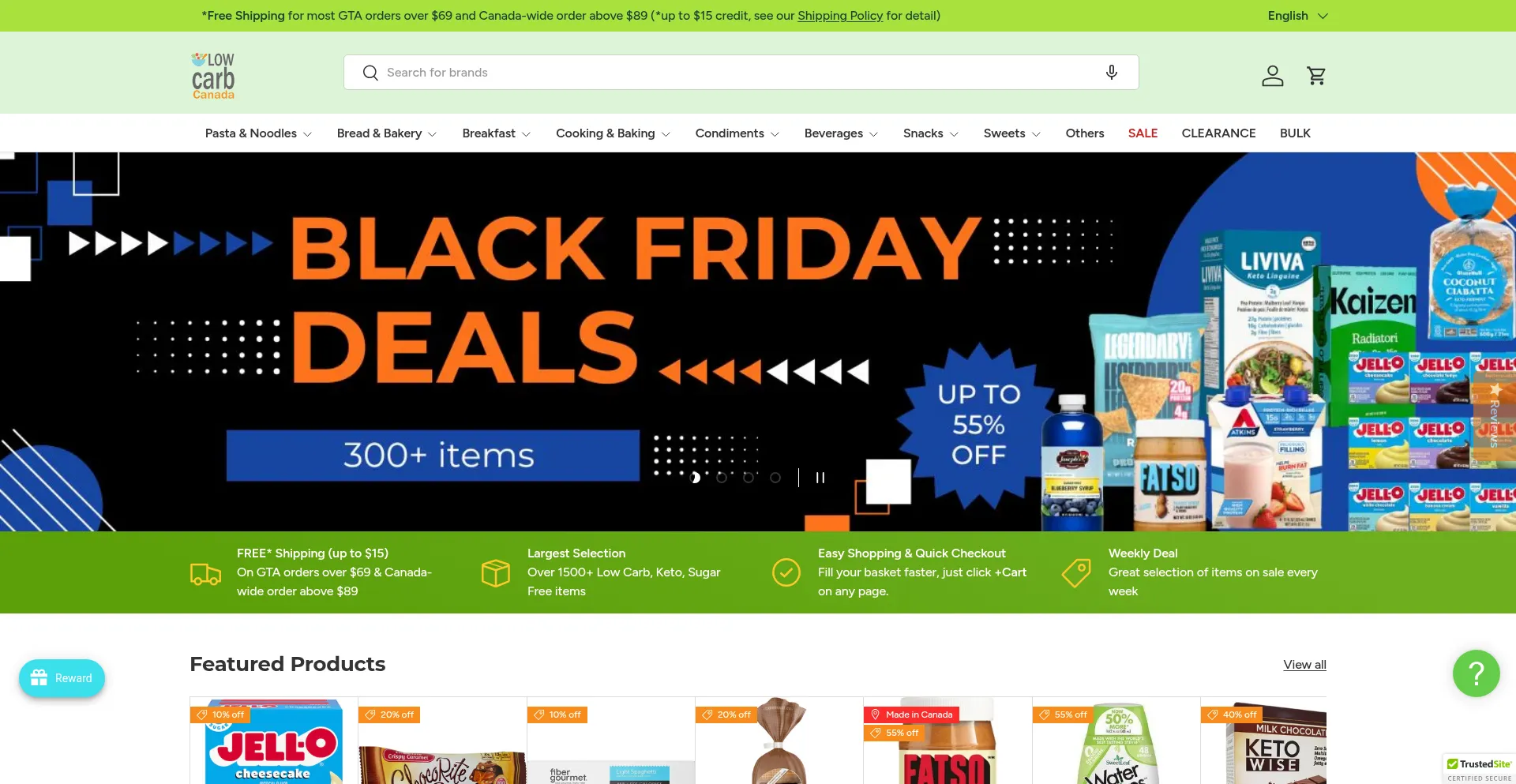
Task: Click the Low Carb Canada logo
Action: click(213, 76)
